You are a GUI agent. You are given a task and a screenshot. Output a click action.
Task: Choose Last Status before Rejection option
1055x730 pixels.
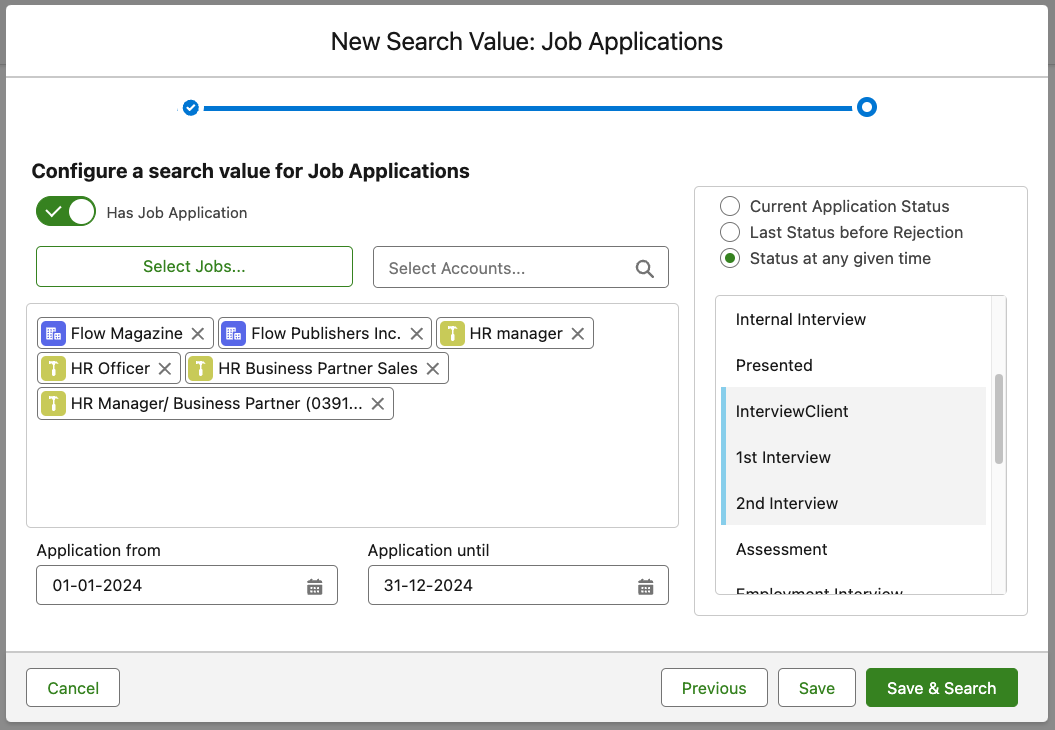coord(731,233)
